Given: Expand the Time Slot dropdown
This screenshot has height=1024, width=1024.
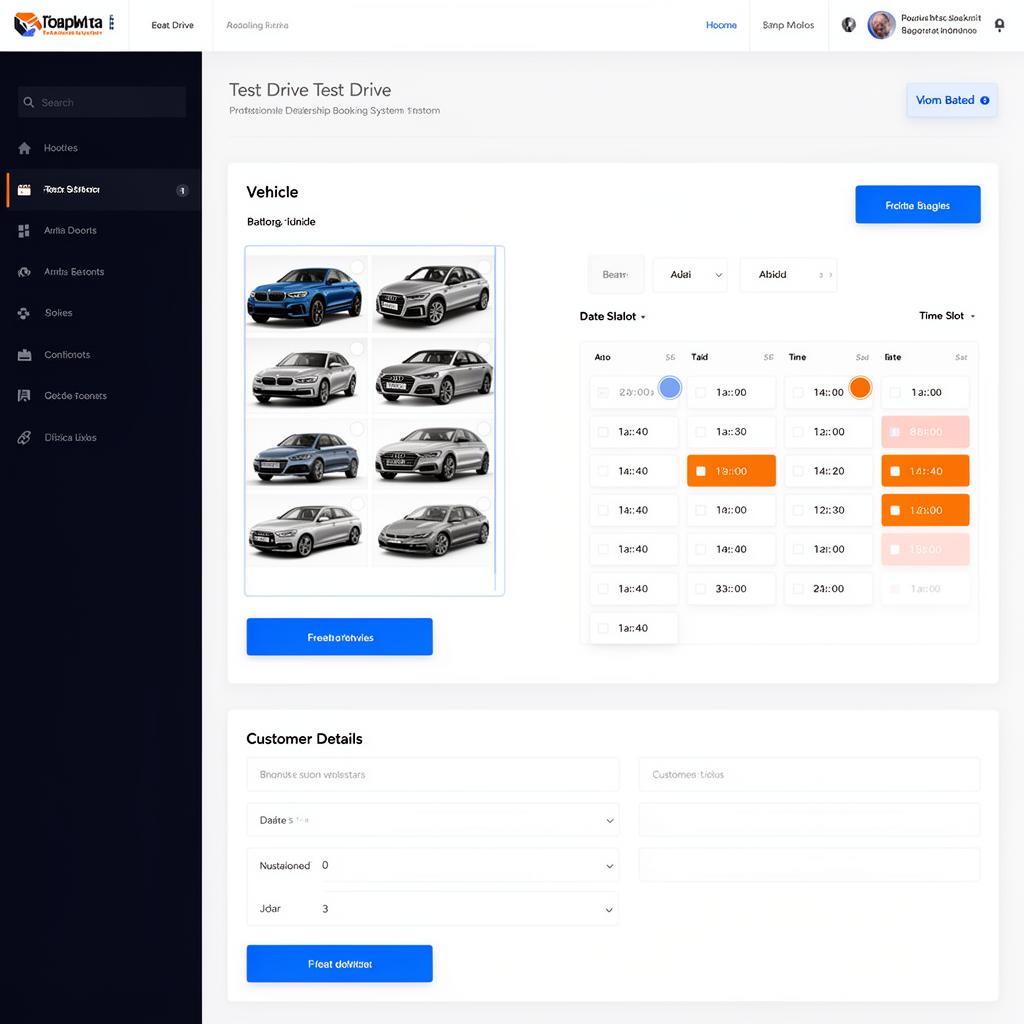Looking at the screenshot, I should [947, 316].
